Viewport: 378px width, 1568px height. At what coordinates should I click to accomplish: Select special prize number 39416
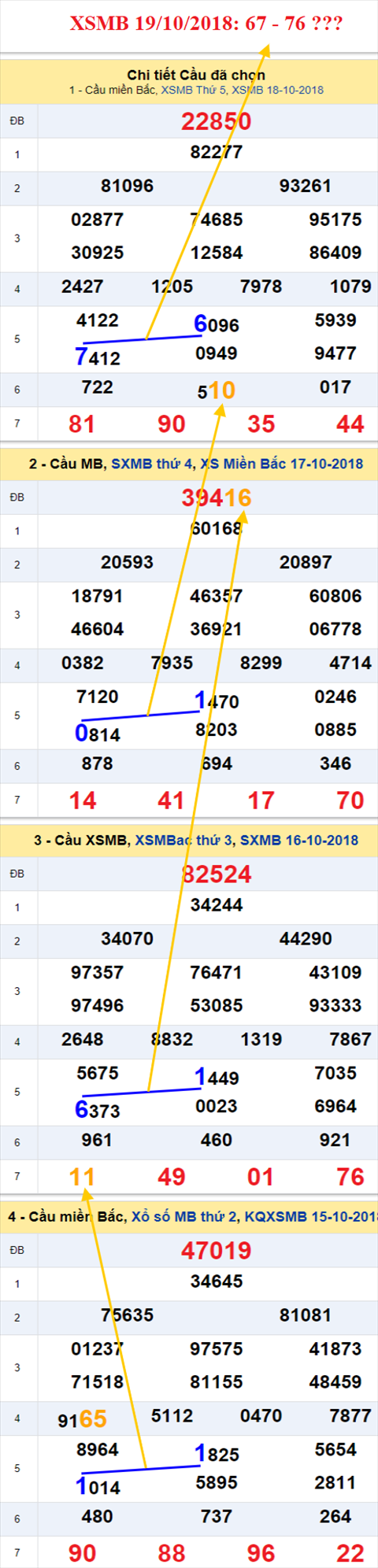coord(217,497)
